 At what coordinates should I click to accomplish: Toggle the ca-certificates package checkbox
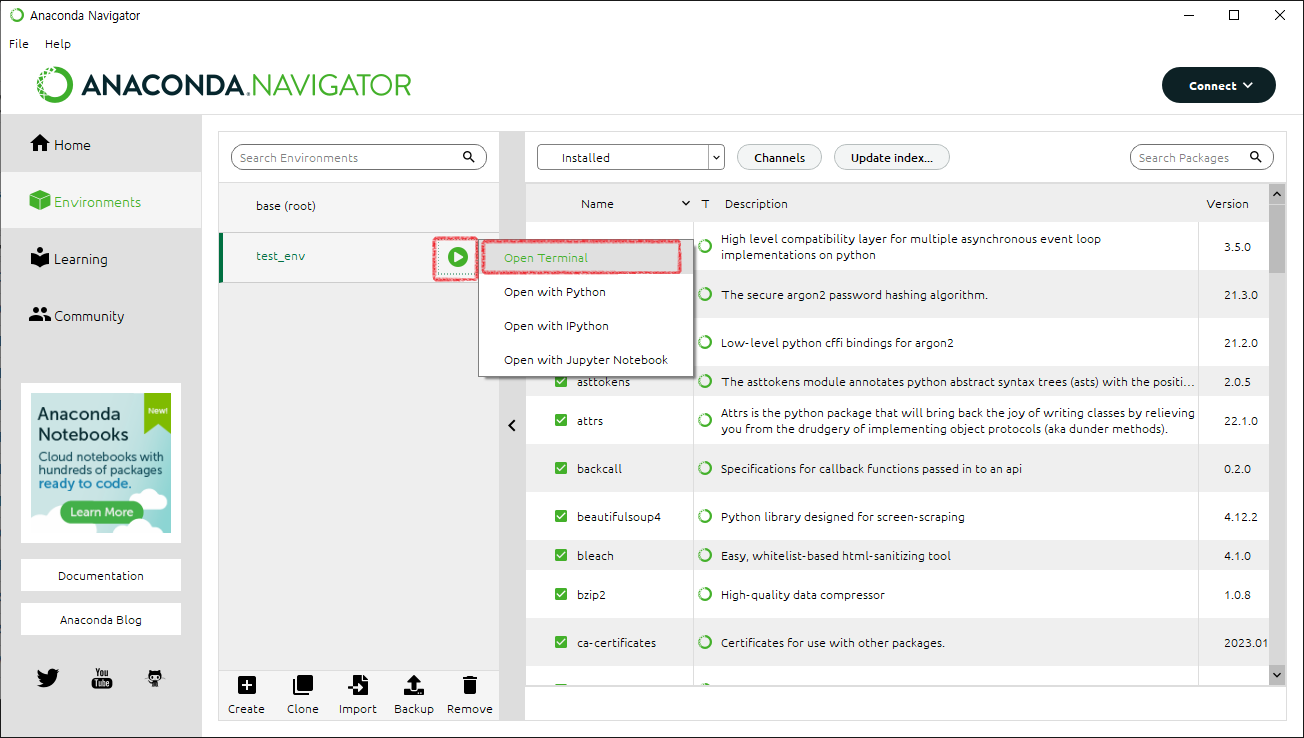(x=561, y=642)
